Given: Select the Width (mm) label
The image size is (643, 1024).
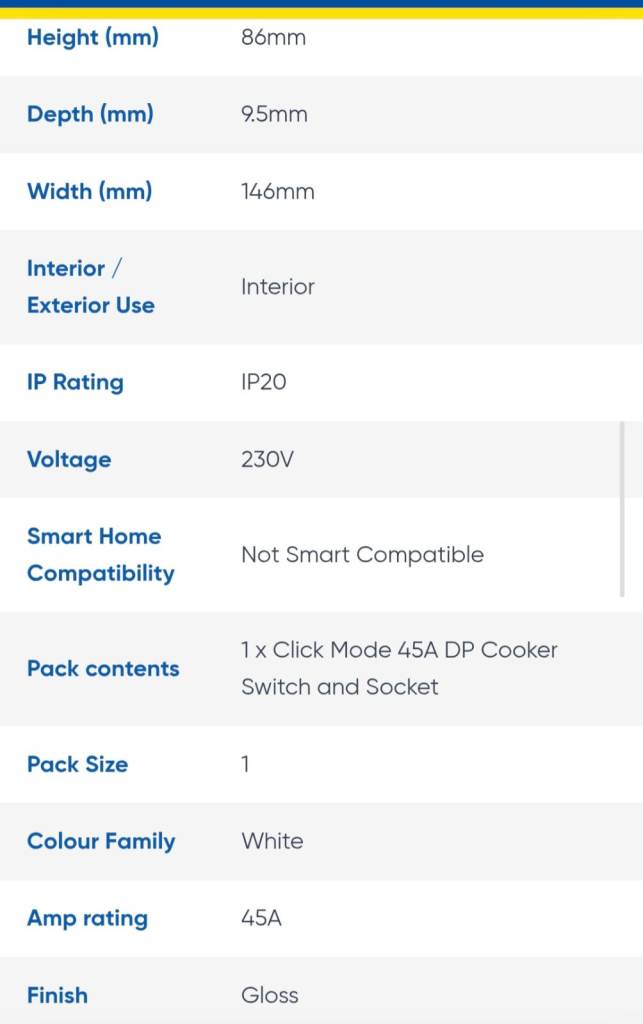Looking at the screenshot, I should [x=89, y=191].
